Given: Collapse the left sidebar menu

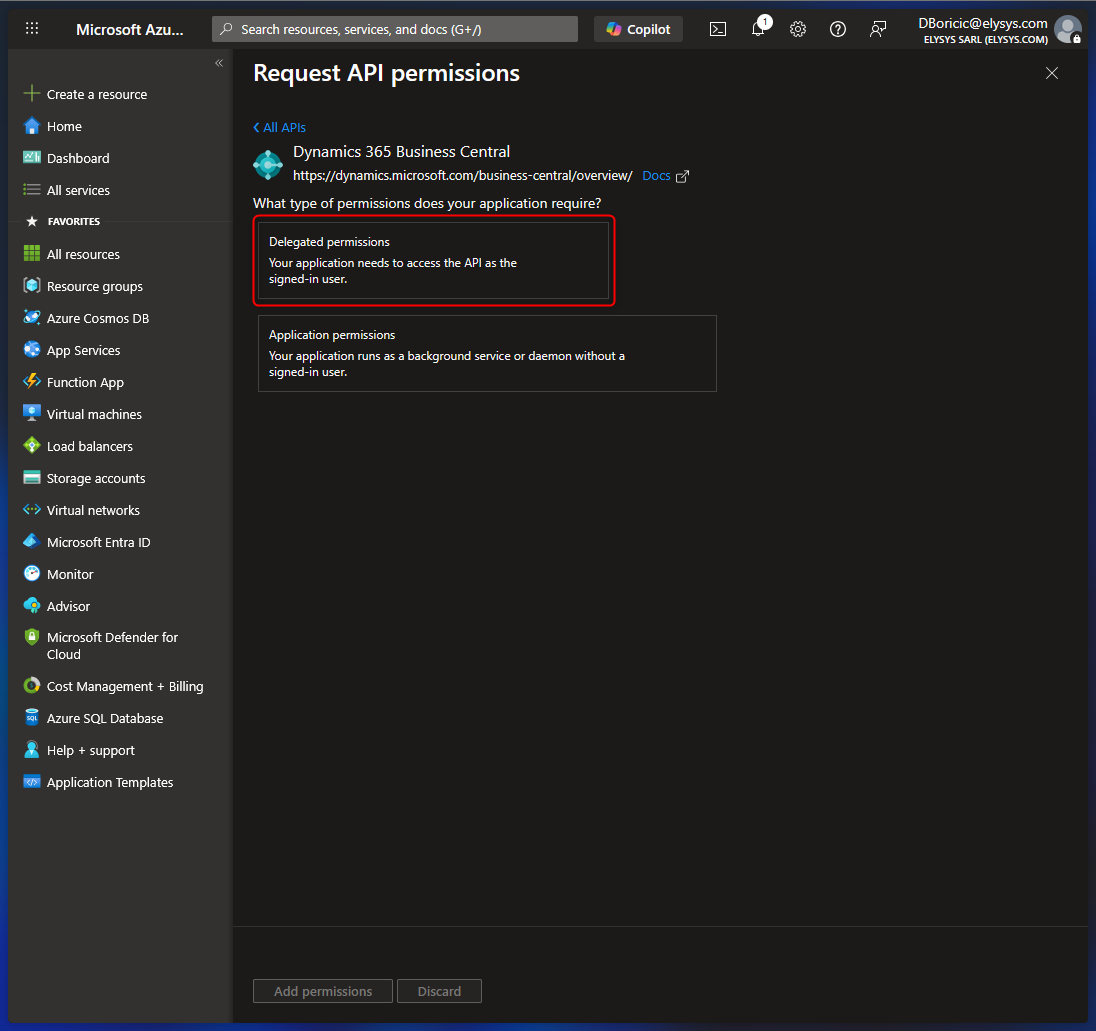Looking at the screenshot, I should pos(219,63).
